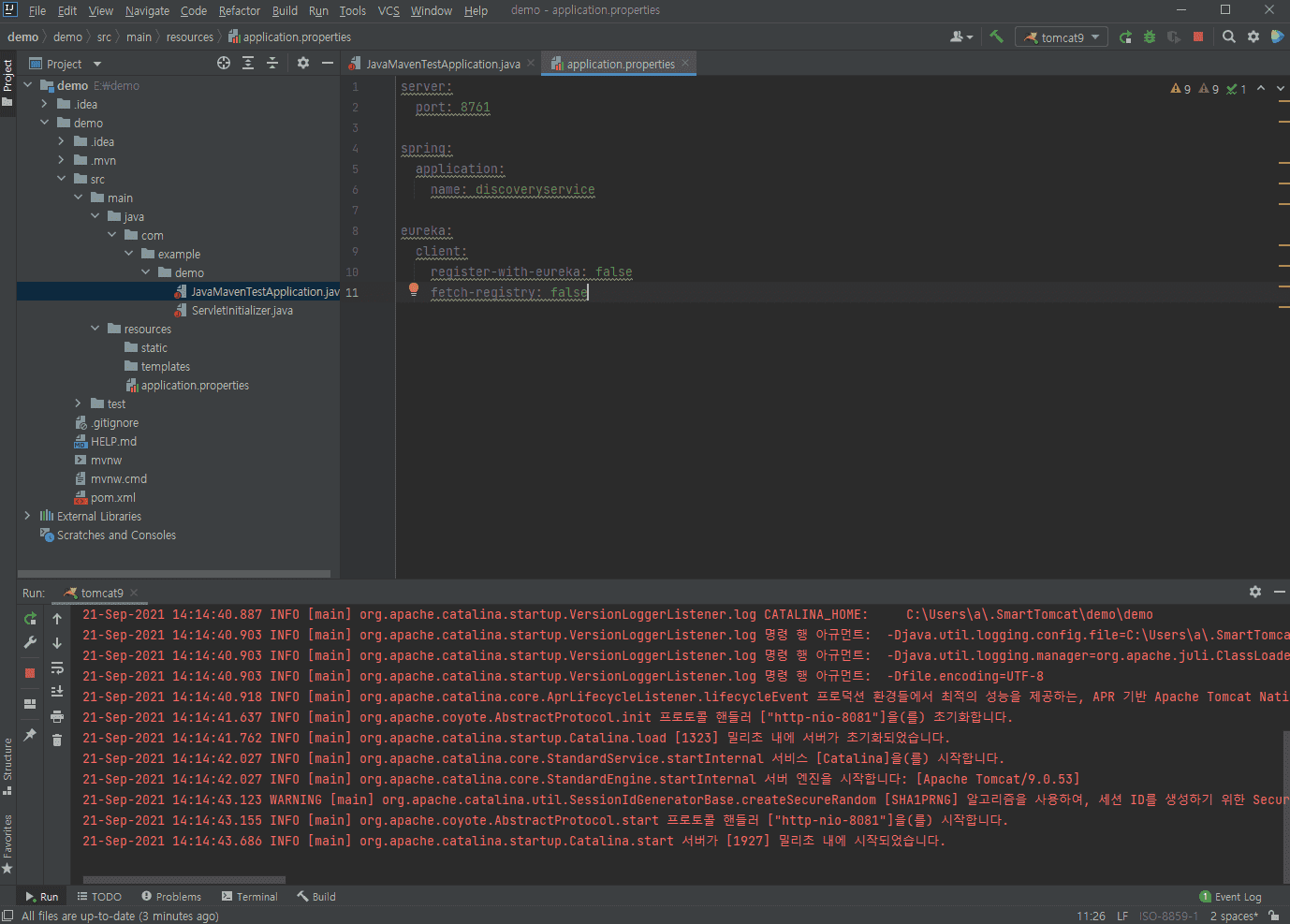Click the console horizontal scrollbar

click(x=183, y=880)
